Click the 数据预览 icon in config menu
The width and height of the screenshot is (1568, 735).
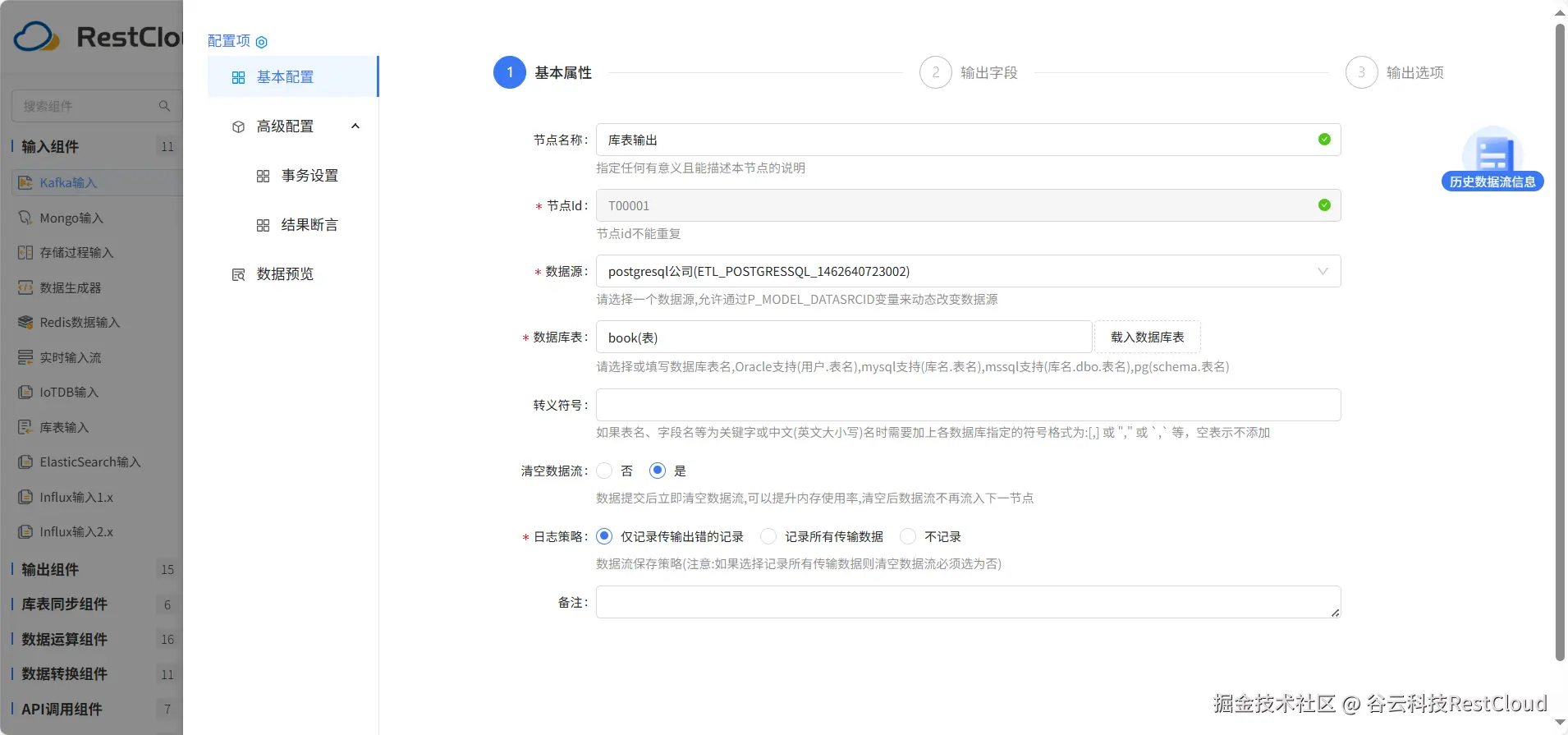[238, 274]
